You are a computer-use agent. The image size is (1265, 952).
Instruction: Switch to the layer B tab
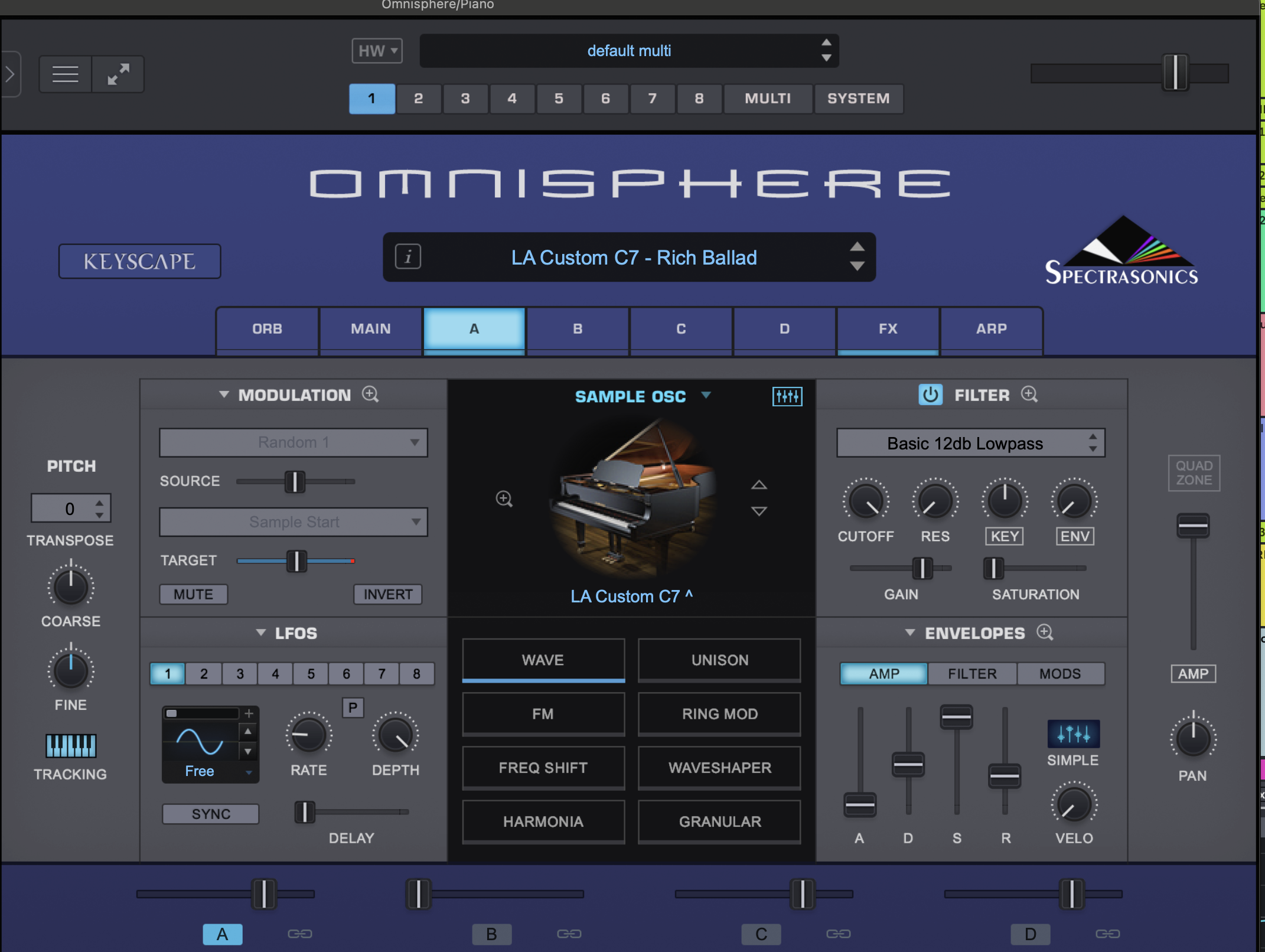[x=578, y=329]
